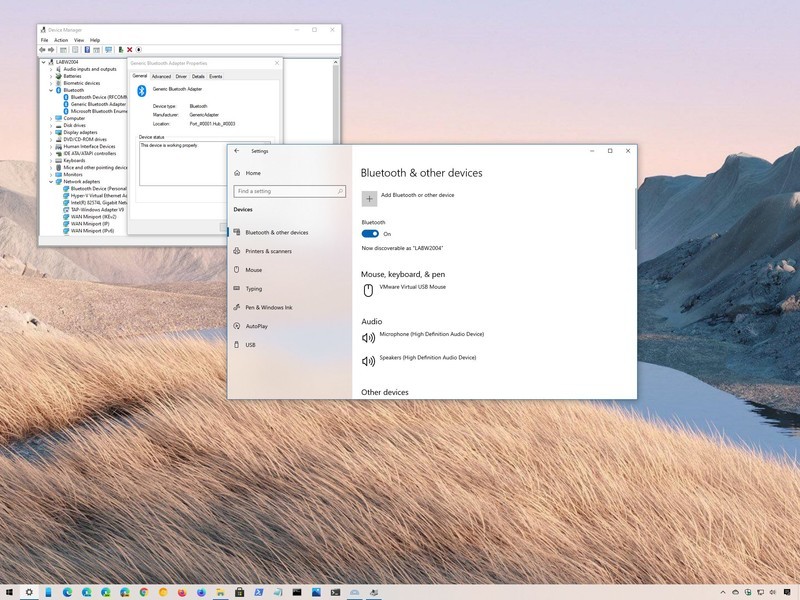800x600 pixels.
Task: Click the round down-arrow toolbar icon in Device Manager
Action: 139,49
